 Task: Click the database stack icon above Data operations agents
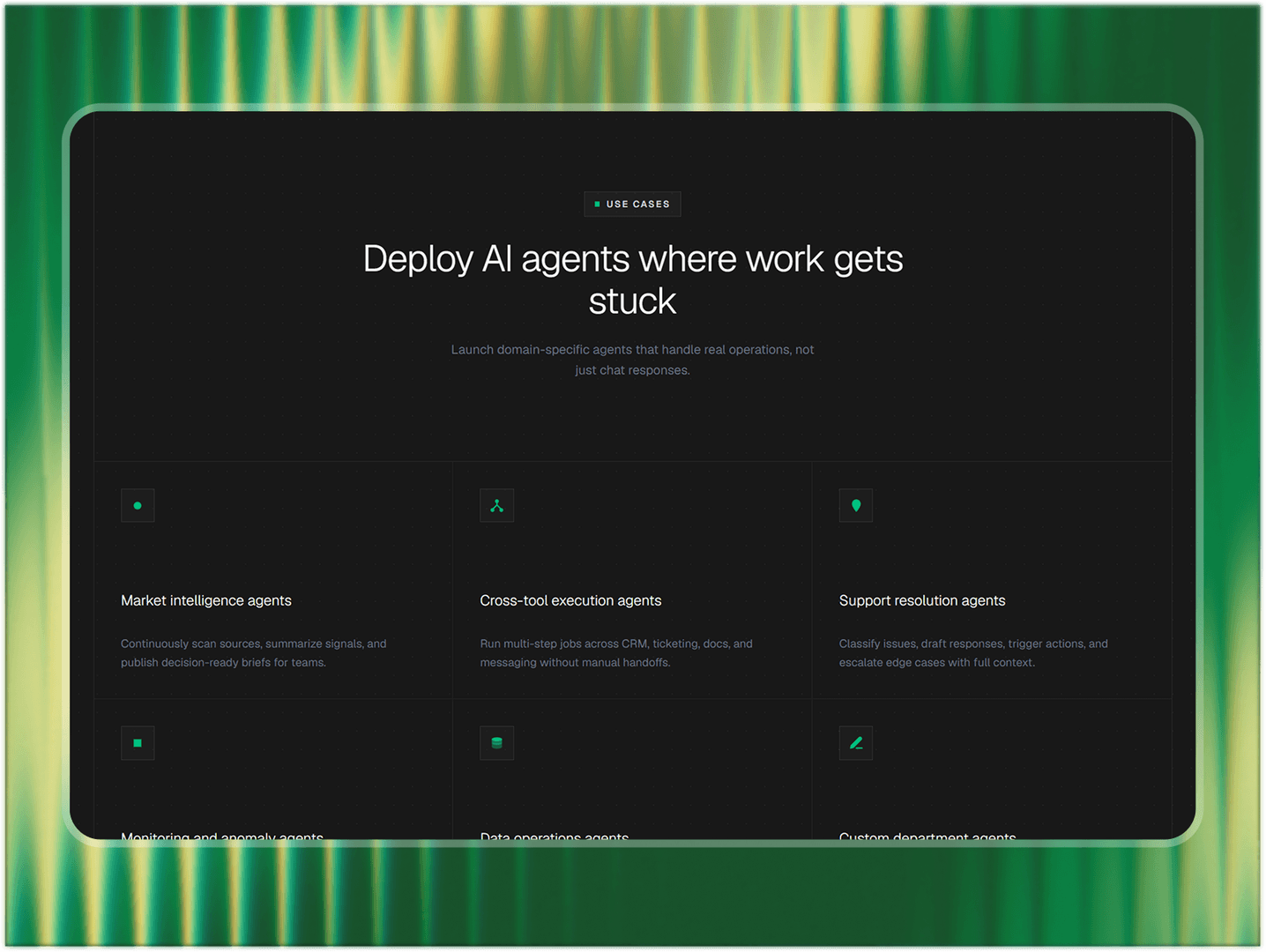point(496,743)
